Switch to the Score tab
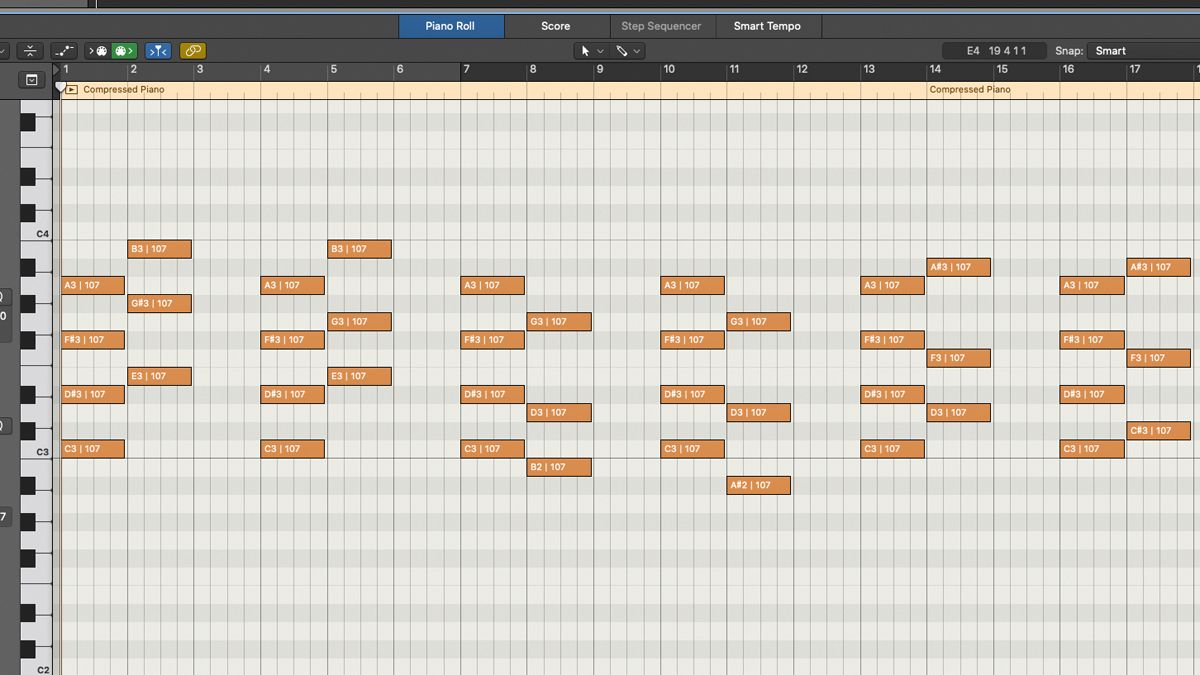 555,26
